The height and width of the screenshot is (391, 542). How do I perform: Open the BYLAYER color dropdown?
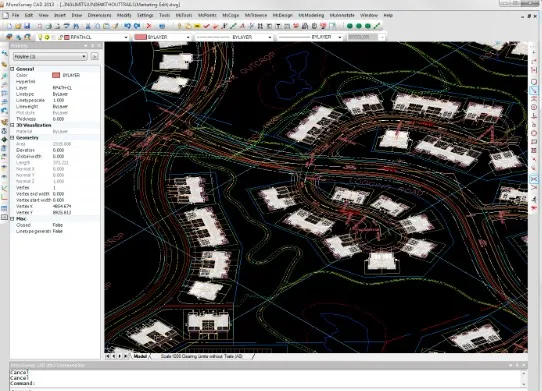pyautogui.click(x=162, y=37)
